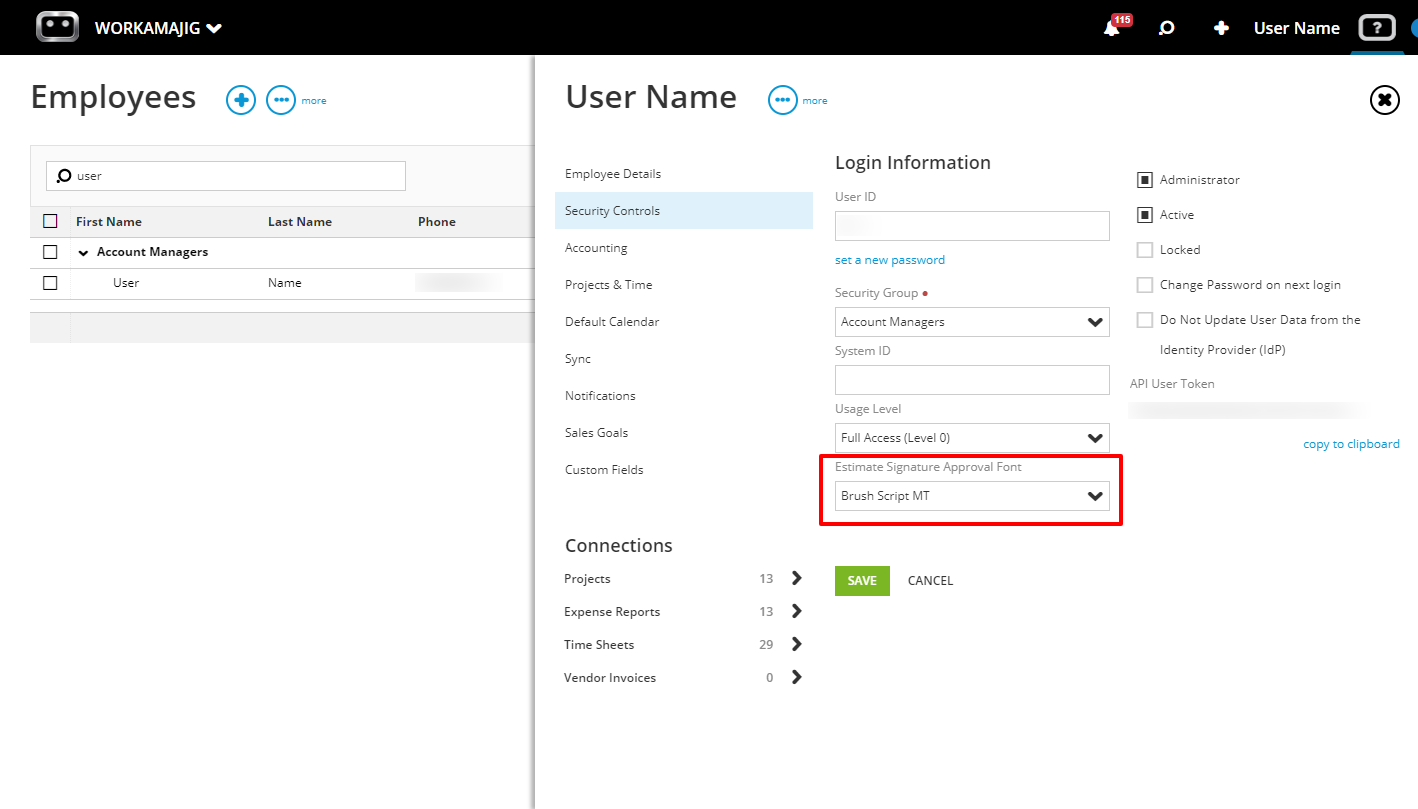Screen dimensions: 1418x809
Task: Tick the Account Managers group checkbox
Action: [x=50, y=252]
